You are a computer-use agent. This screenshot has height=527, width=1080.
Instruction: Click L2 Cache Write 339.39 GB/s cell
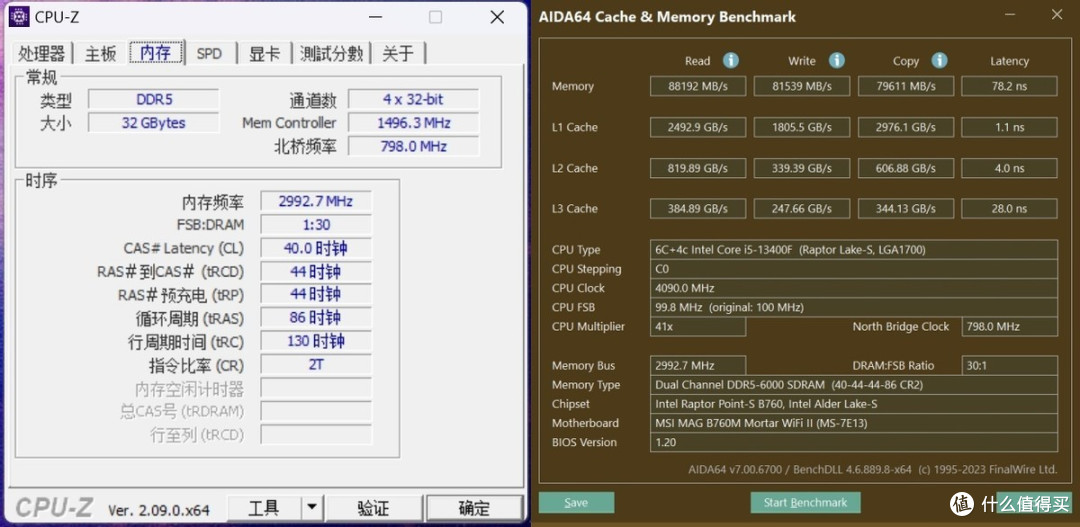click(802, 168)
